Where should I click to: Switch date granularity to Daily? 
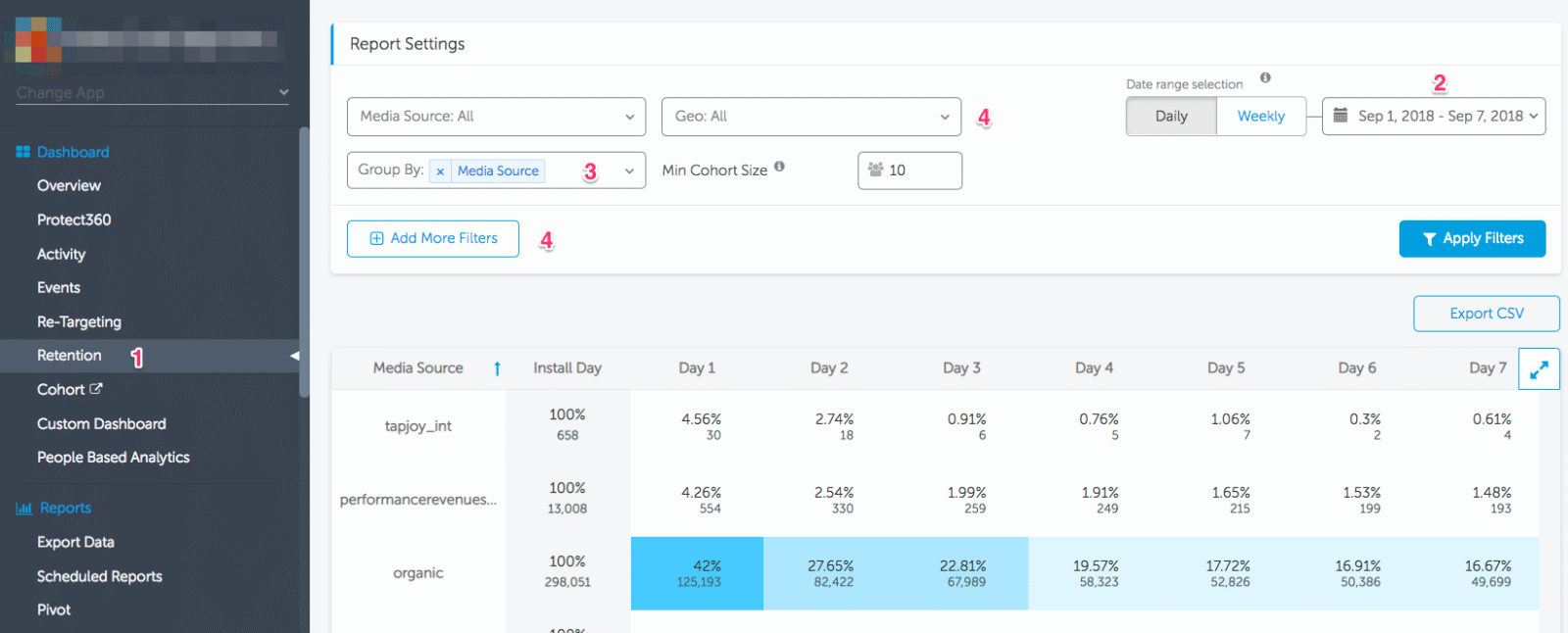pyautogui.click(x=1171, y=117)
